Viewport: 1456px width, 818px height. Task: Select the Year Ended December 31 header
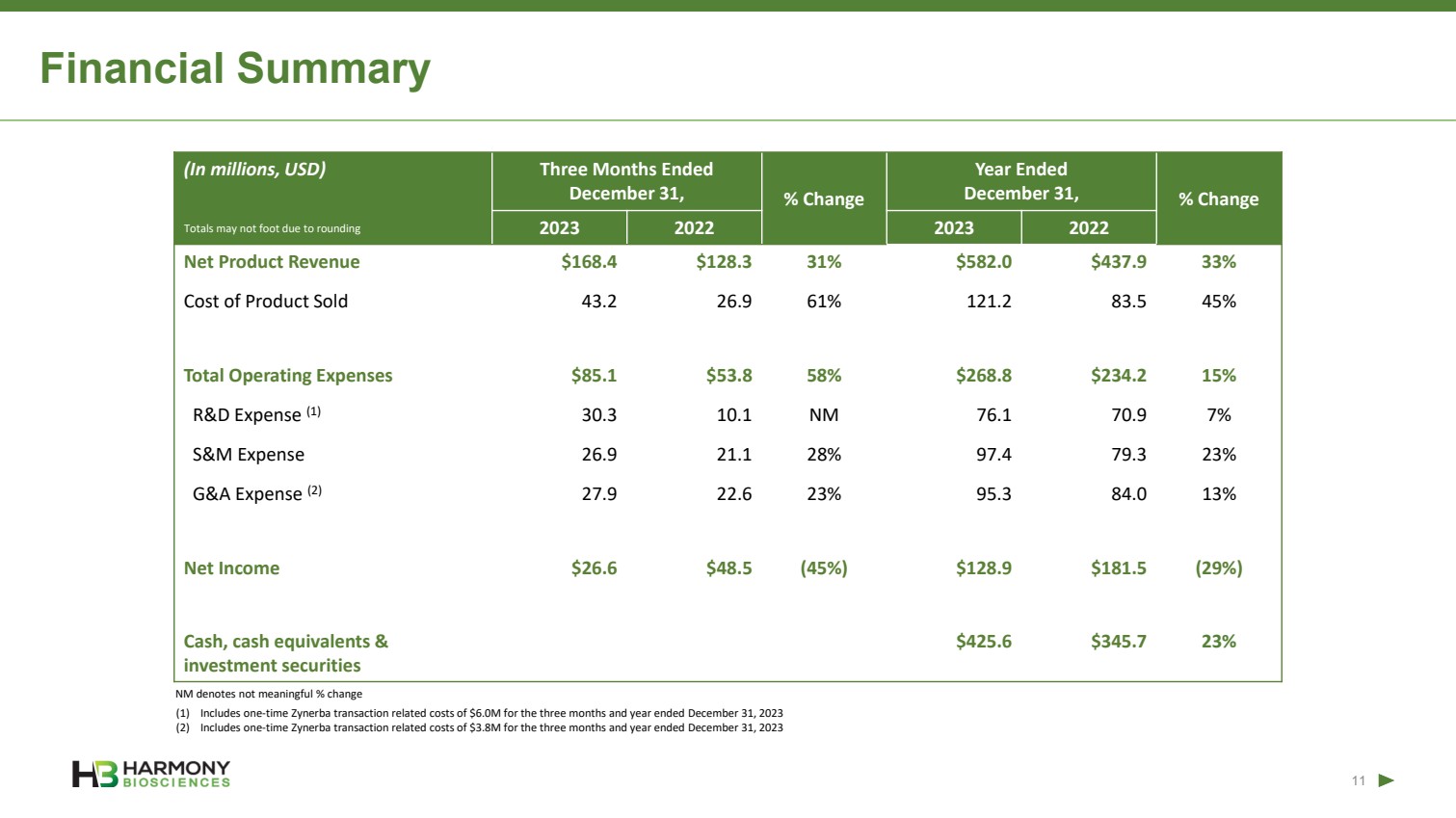[x=1020, y=181]
